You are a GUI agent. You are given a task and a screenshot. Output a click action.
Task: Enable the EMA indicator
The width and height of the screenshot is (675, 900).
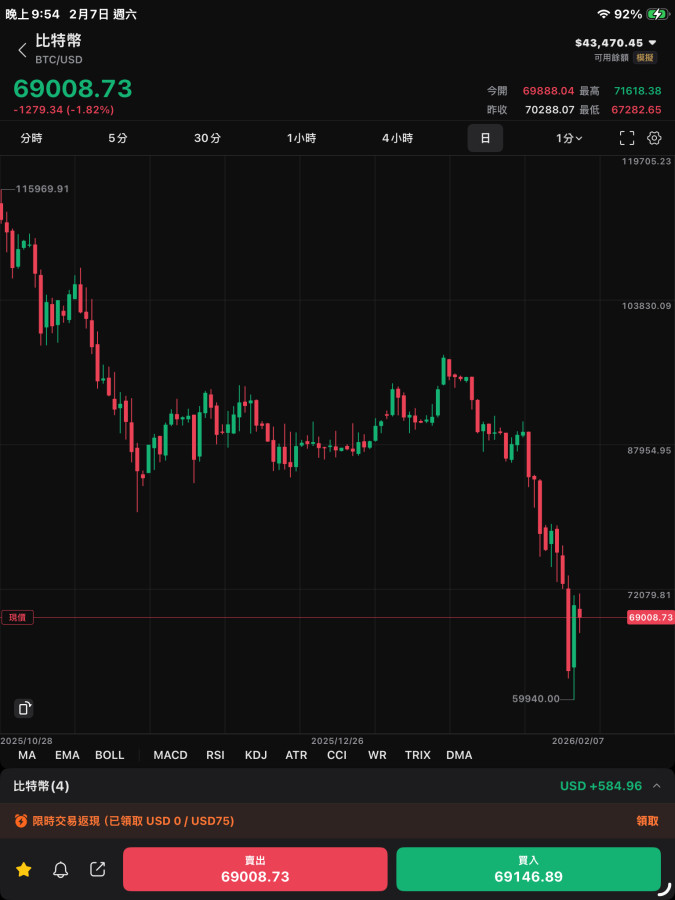click(67, 755)
